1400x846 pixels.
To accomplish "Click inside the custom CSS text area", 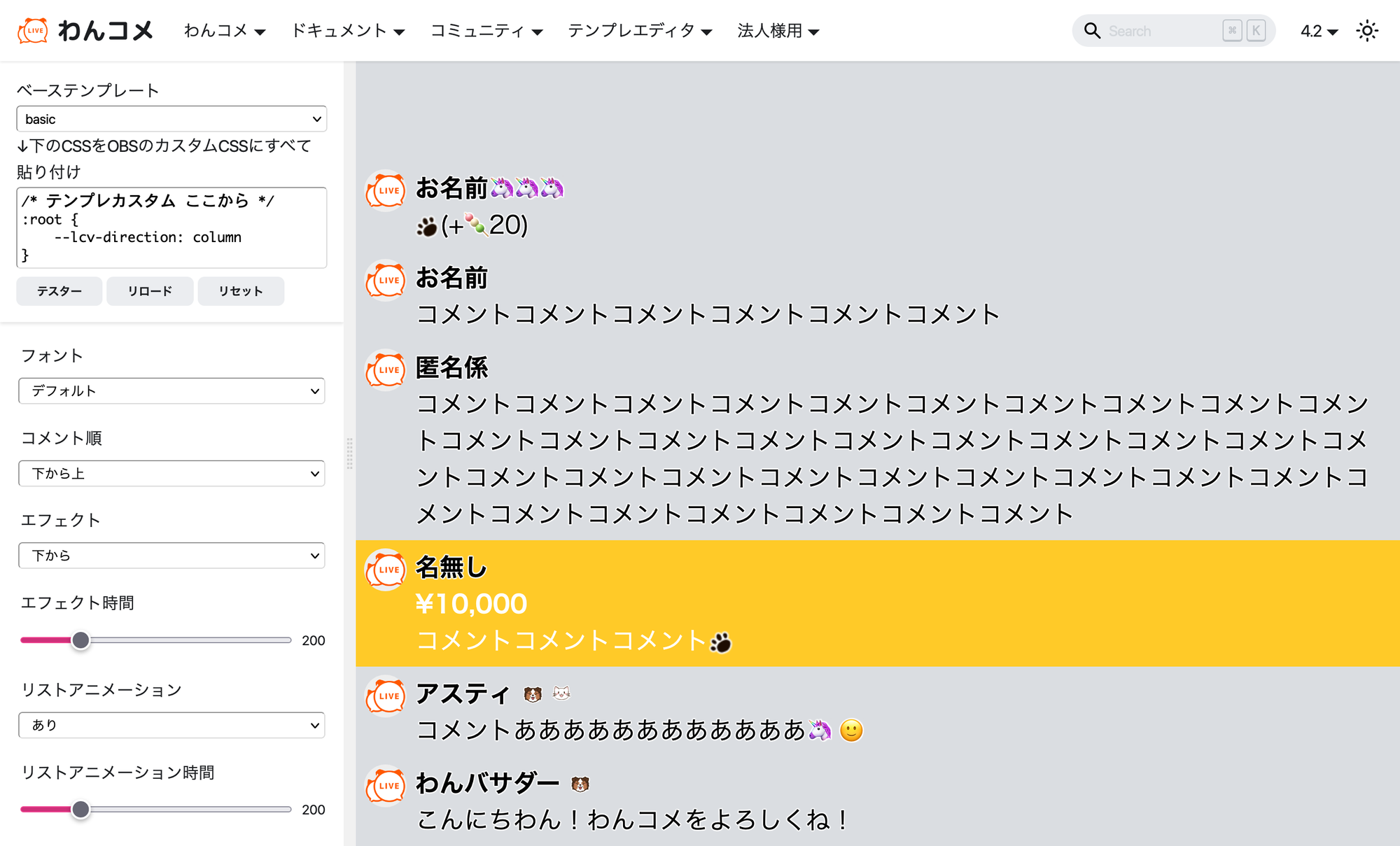I will 171,227.
